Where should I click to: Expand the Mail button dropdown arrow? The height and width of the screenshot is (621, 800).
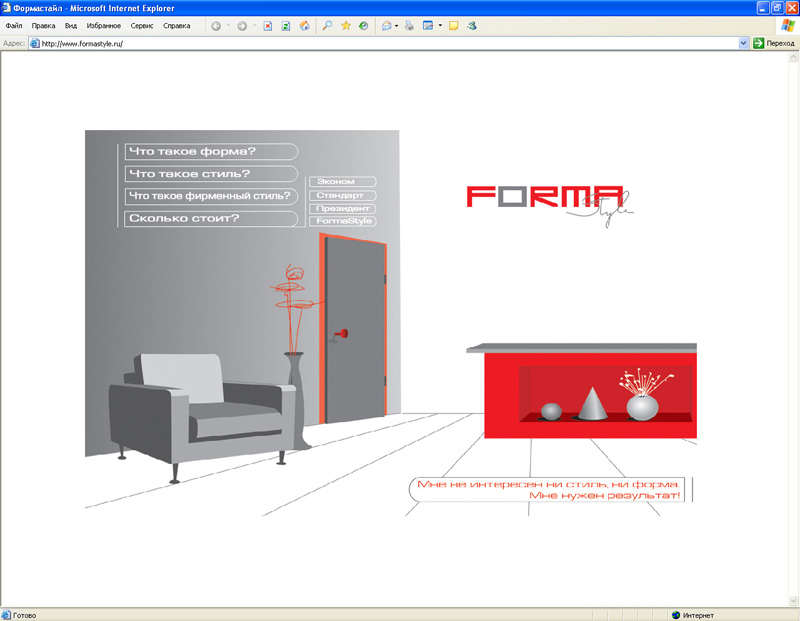[x=396, y=26]
